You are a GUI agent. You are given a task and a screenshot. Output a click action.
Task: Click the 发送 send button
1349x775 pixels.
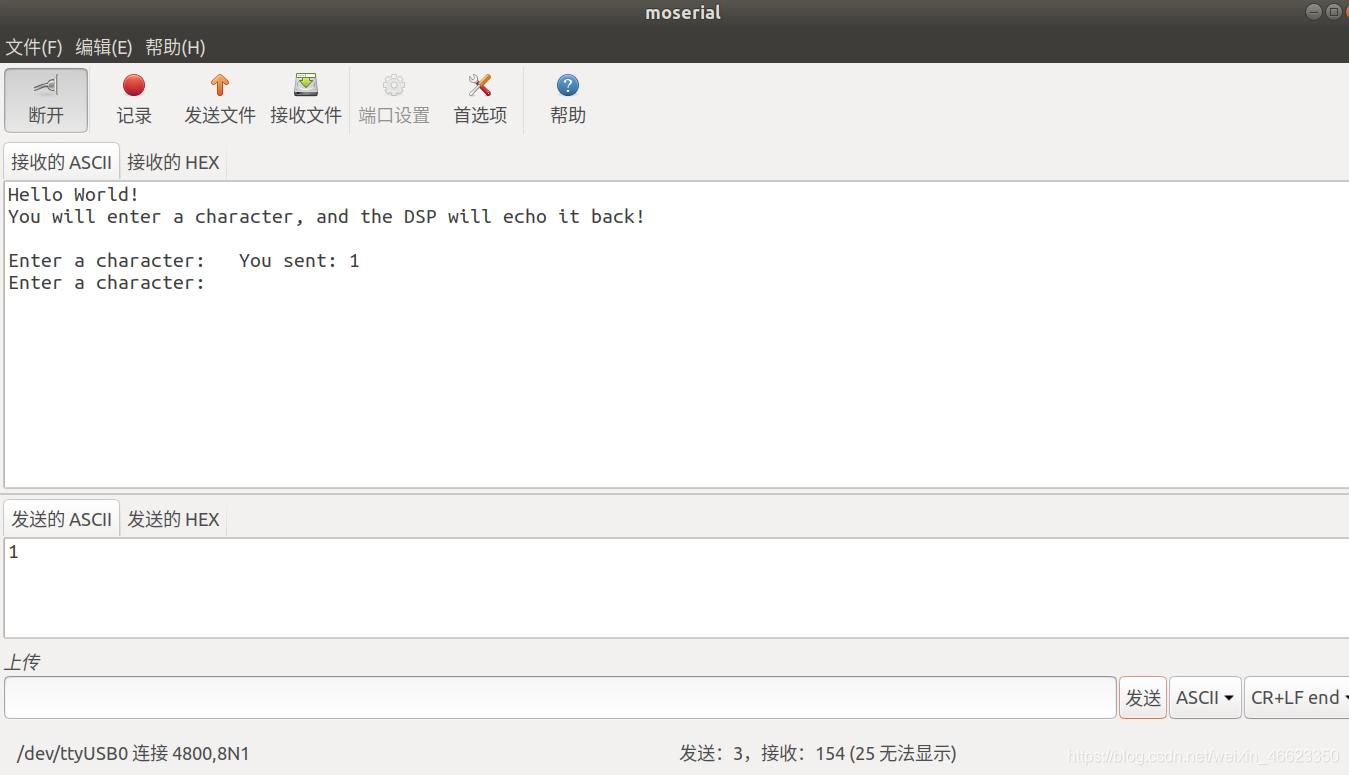pos(1143,698)
